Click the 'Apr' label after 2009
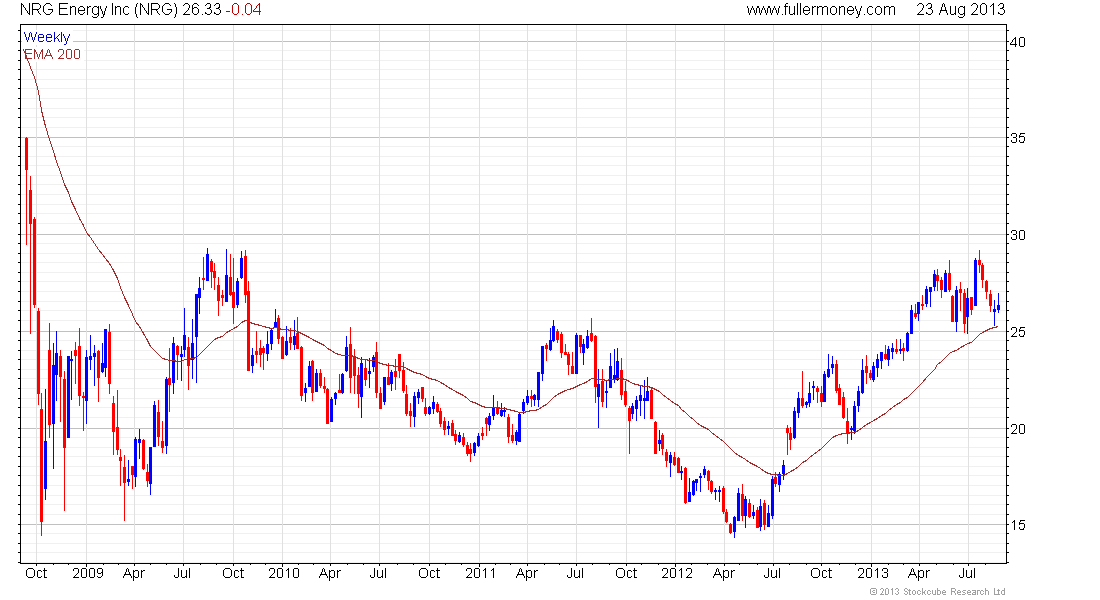This screenshot has height=600, width=1100. [x=133, y=573]
